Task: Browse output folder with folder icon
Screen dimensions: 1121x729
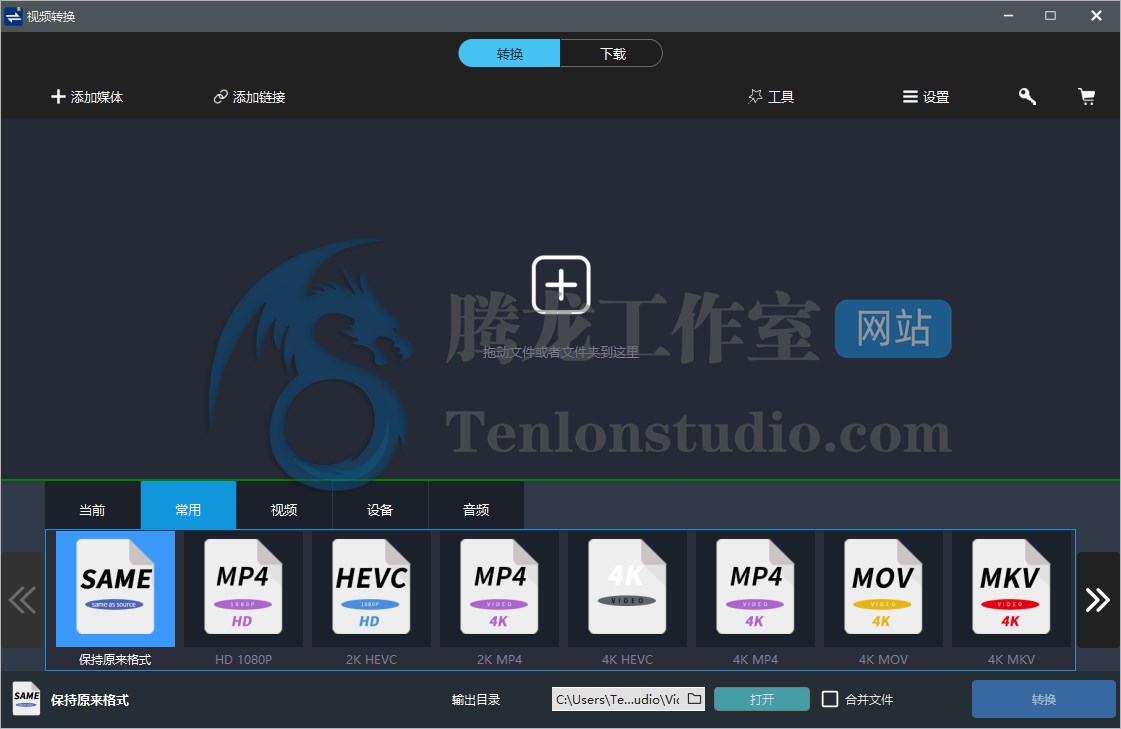Action: pos(694,698)
